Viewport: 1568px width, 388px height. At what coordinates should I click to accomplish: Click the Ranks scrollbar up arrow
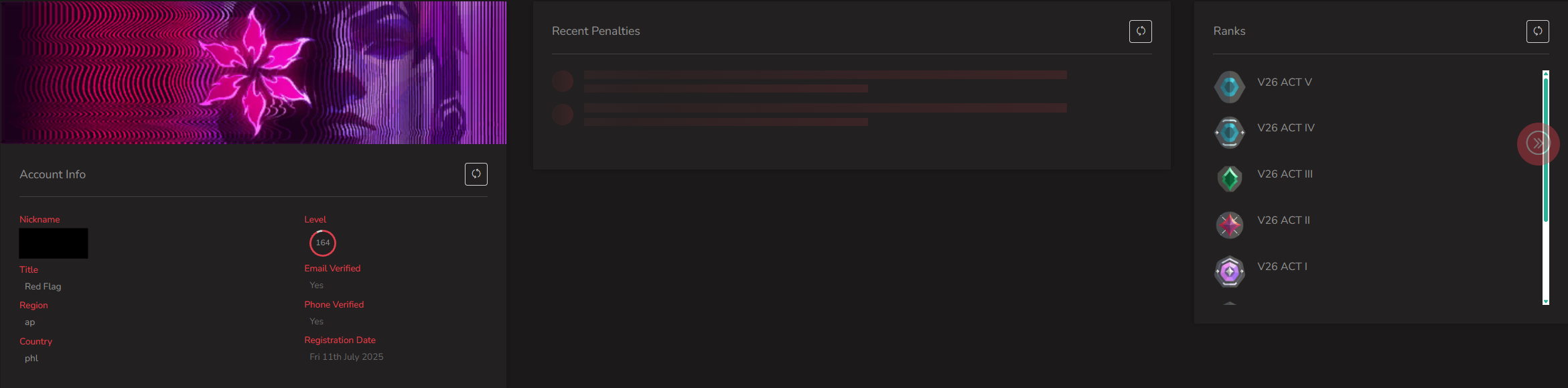tap(1546, 74)
